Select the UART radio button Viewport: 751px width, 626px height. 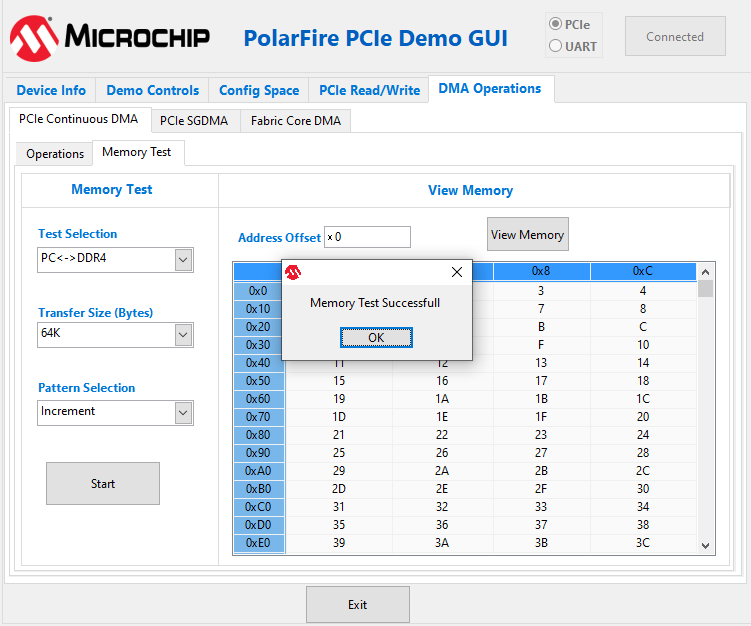[x=556, y=46]
